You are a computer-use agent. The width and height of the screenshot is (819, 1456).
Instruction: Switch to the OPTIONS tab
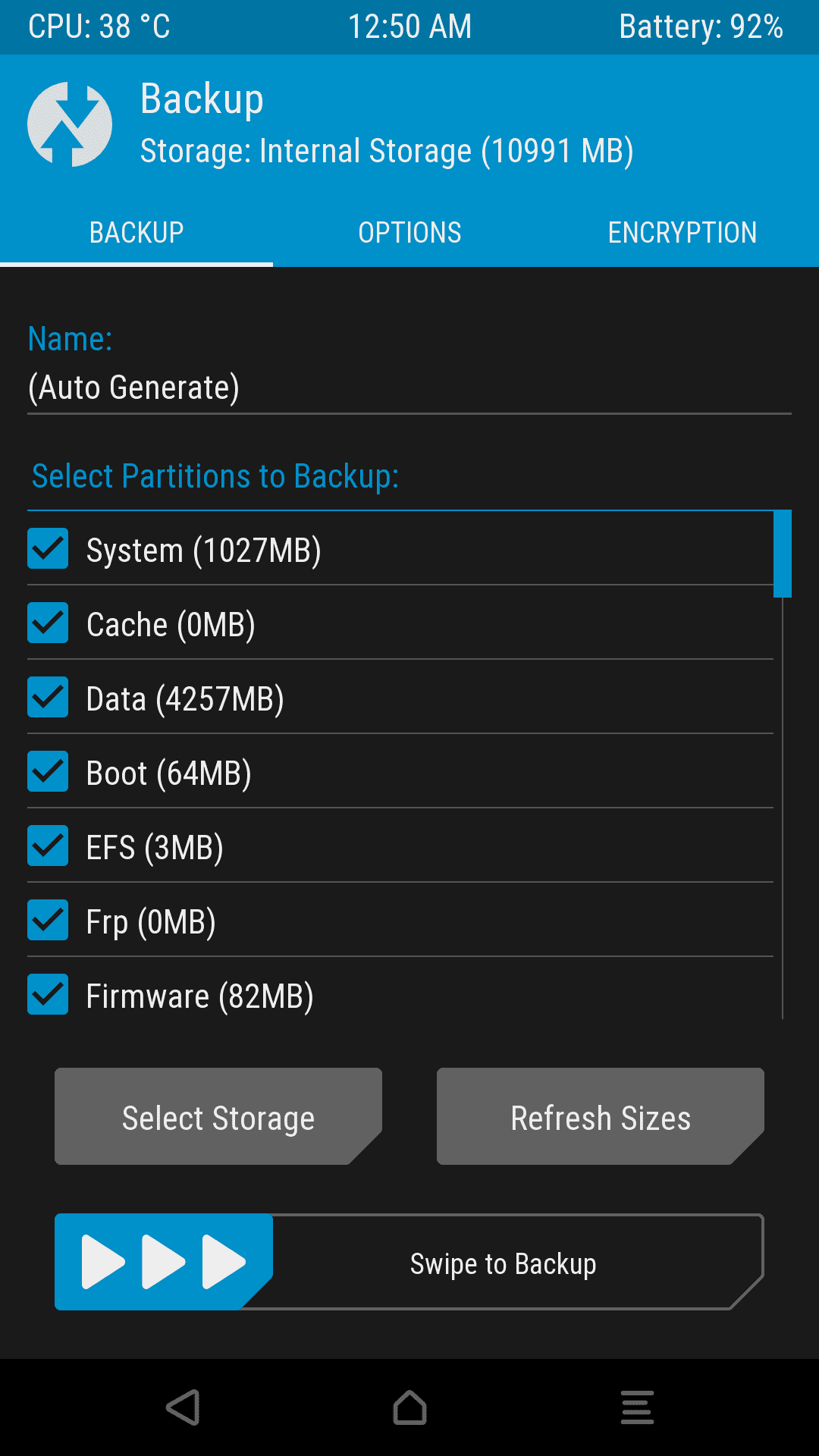coord(409,233)
